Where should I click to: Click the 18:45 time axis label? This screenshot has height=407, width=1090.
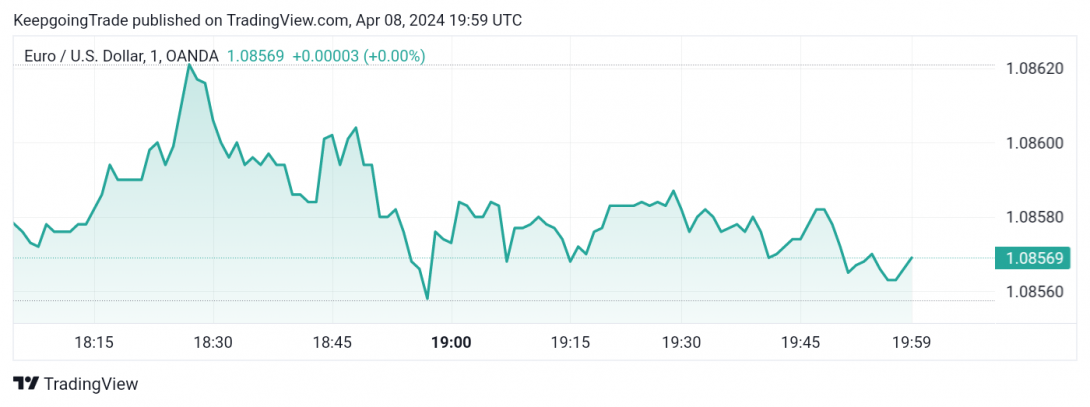point(332,342)
